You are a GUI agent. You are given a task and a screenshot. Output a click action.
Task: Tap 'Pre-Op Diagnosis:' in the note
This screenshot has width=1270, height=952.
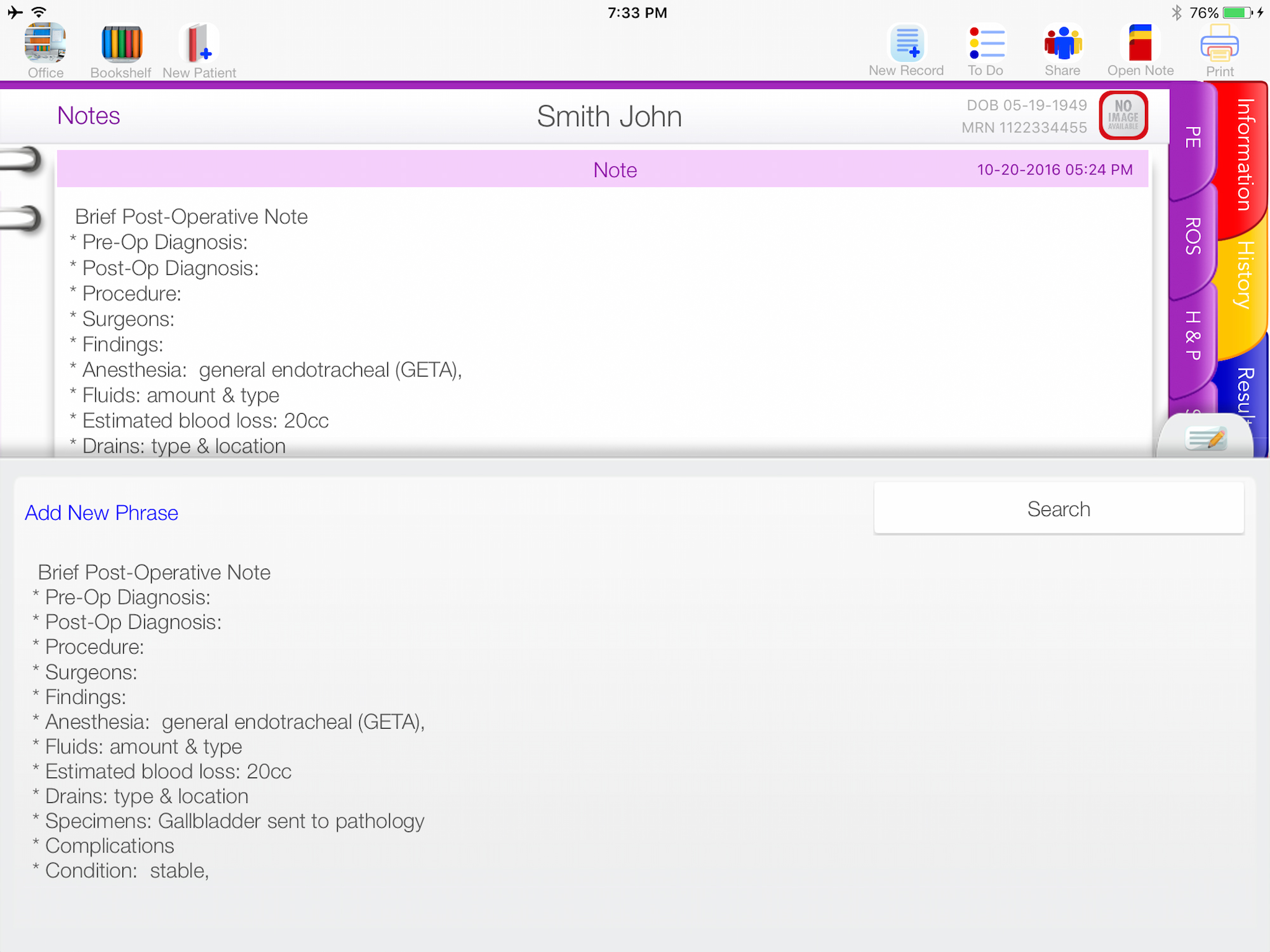coord(165,242)
